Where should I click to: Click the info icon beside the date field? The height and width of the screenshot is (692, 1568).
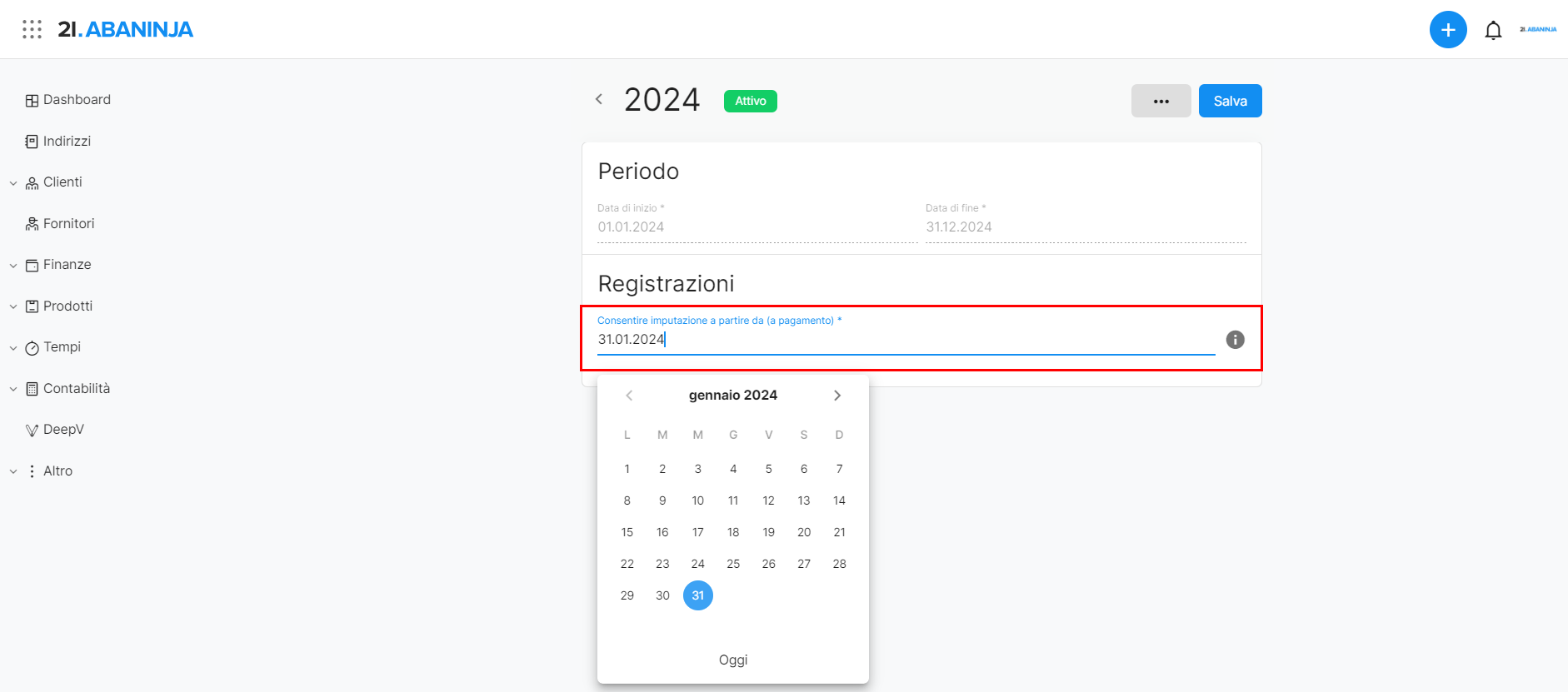point(1235,340)
